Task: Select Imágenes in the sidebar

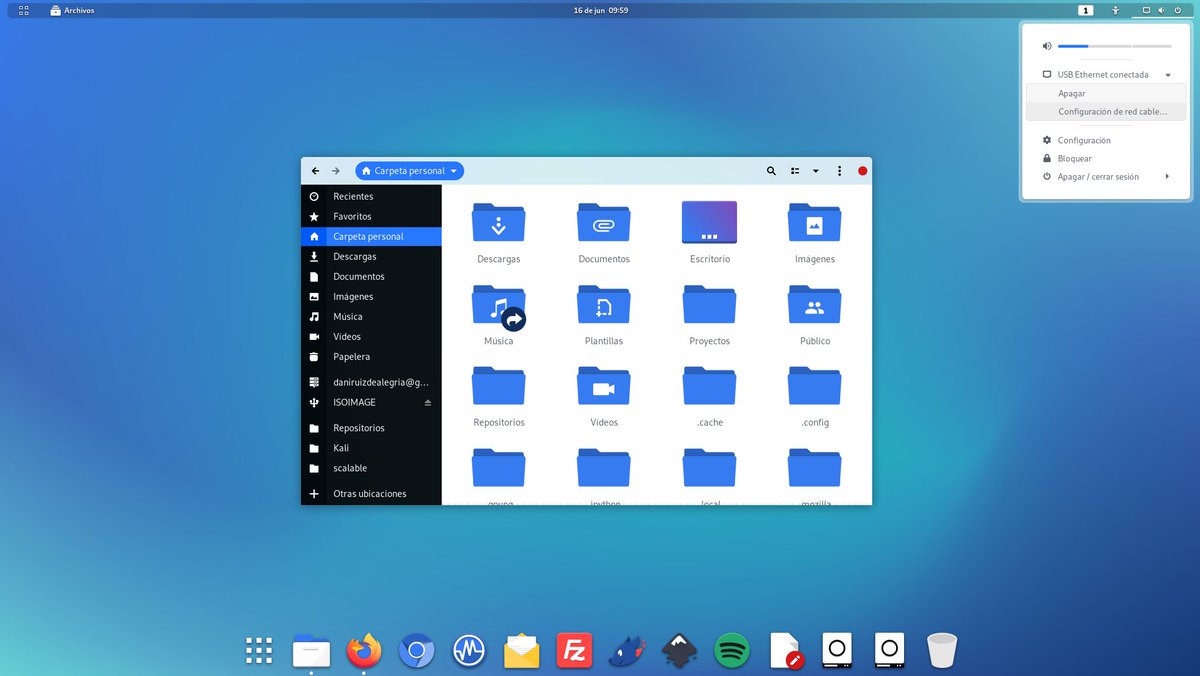Action: click(371, 297)
